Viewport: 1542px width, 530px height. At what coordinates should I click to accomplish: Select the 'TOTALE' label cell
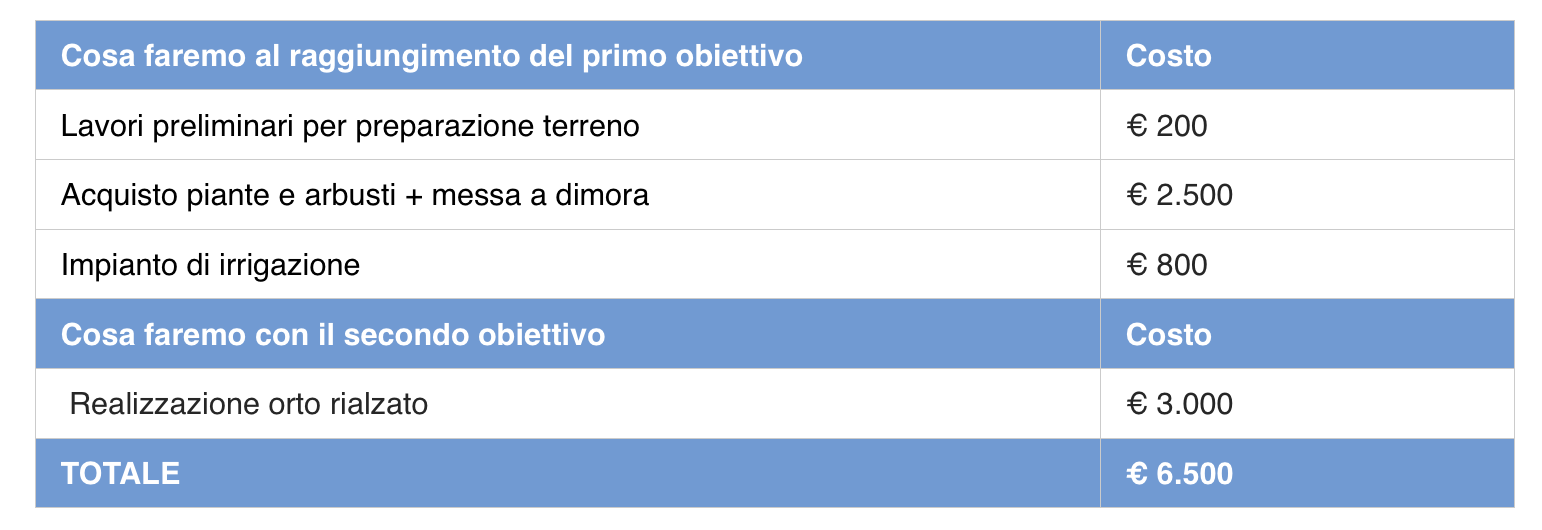[120, 473]
